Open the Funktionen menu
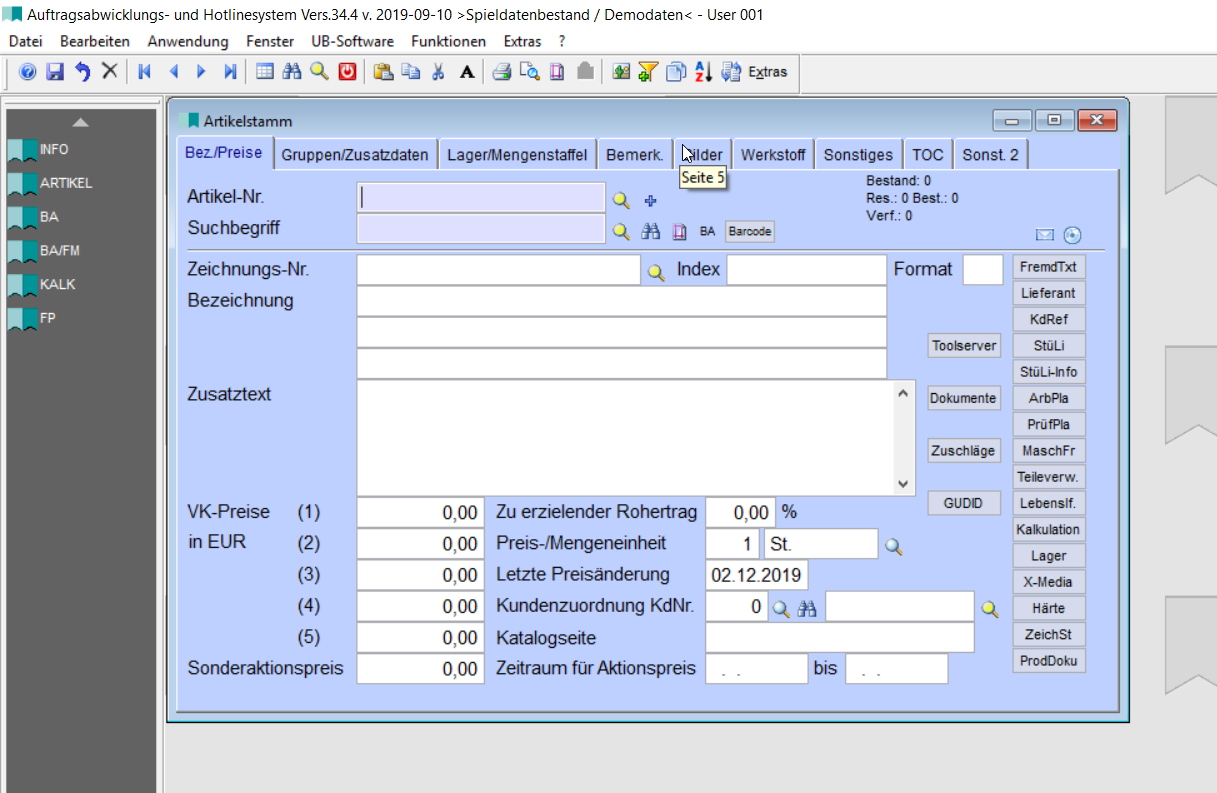Screen dimensions: 1217x793 pos(448,41)
